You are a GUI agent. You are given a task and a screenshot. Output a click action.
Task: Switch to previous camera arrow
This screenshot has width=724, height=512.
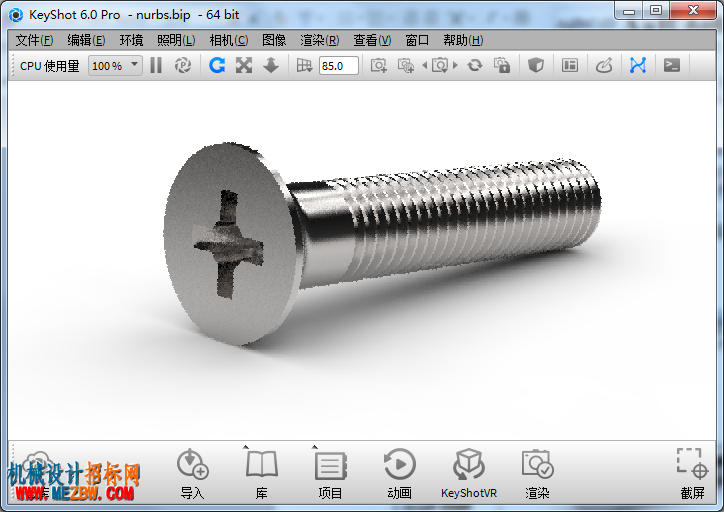pyautogui.click(x=424, y=66)
